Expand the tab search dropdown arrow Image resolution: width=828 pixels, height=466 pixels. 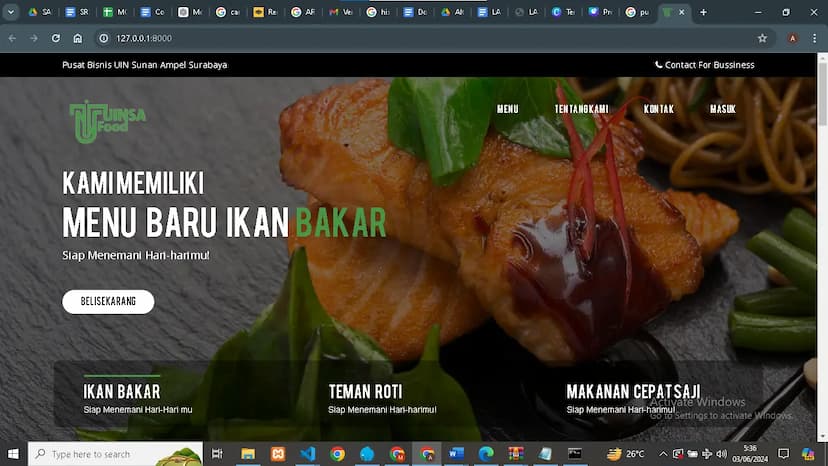pyautogui.click(x=11, y=12)
